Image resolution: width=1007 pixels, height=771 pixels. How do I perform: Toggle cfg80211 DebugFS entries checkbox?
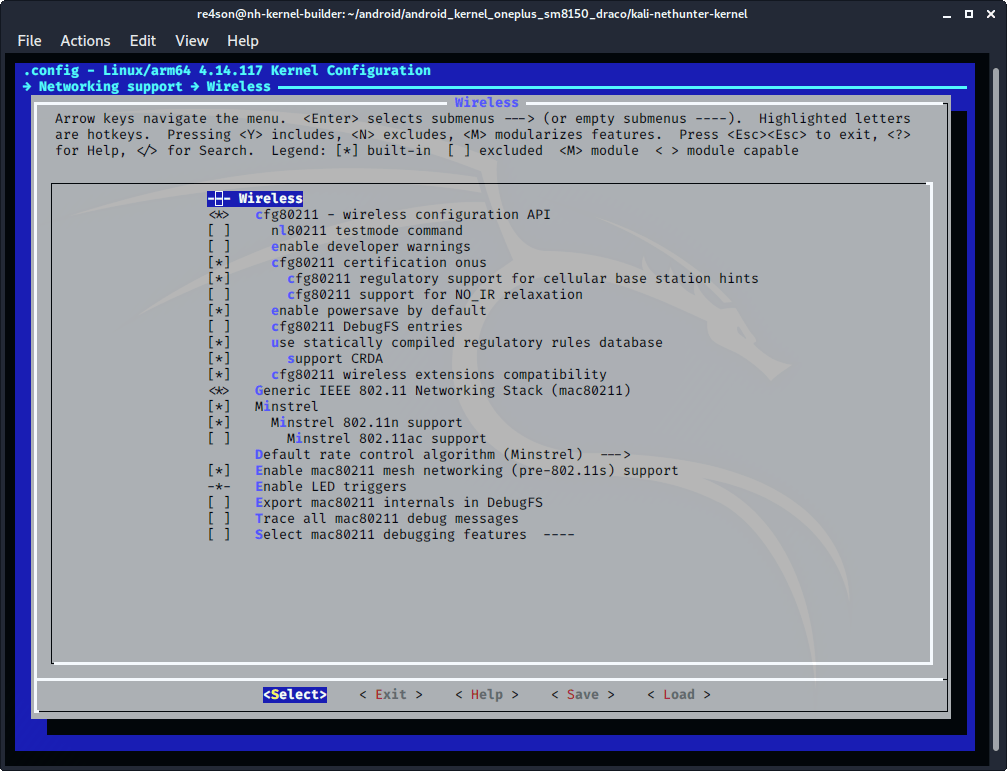(x=219, y=327)
